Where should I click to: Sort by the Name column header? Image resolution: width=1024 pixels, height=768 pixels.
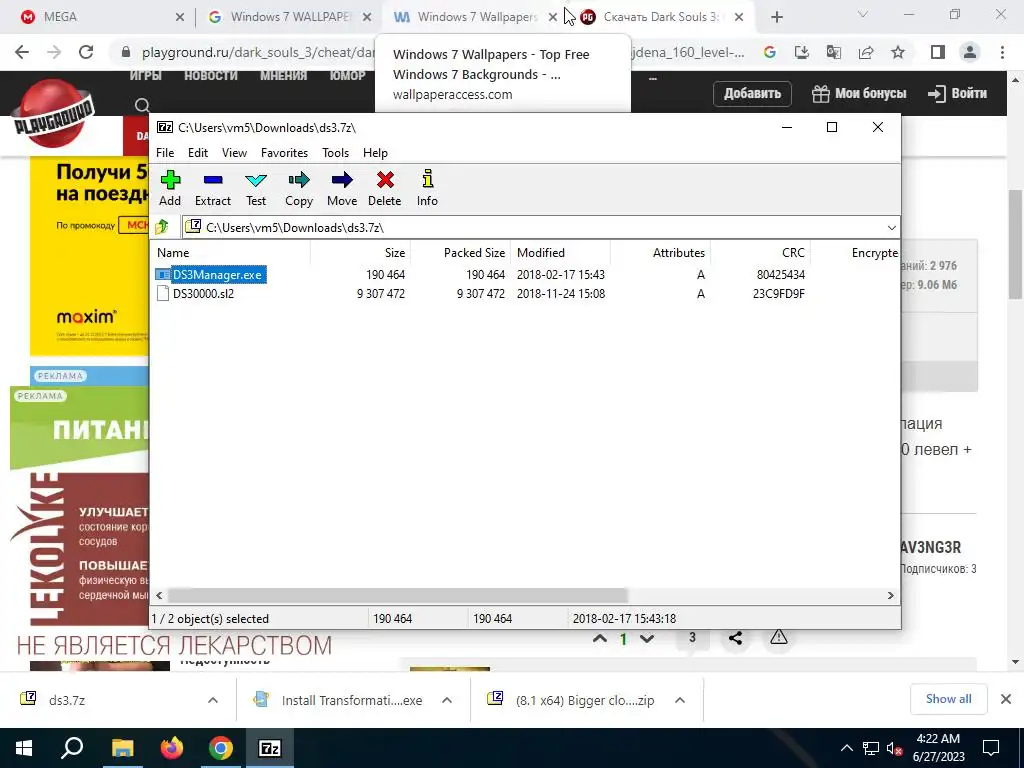pos(231,253)
